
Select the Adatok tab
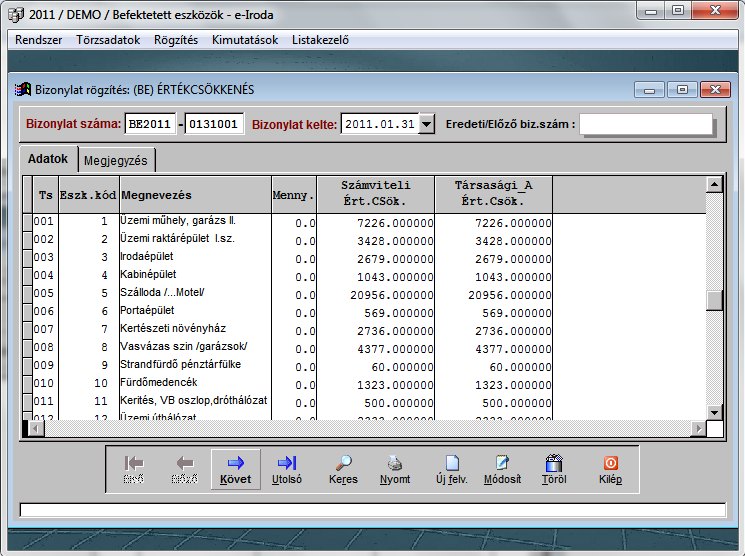tap(48, 159)
